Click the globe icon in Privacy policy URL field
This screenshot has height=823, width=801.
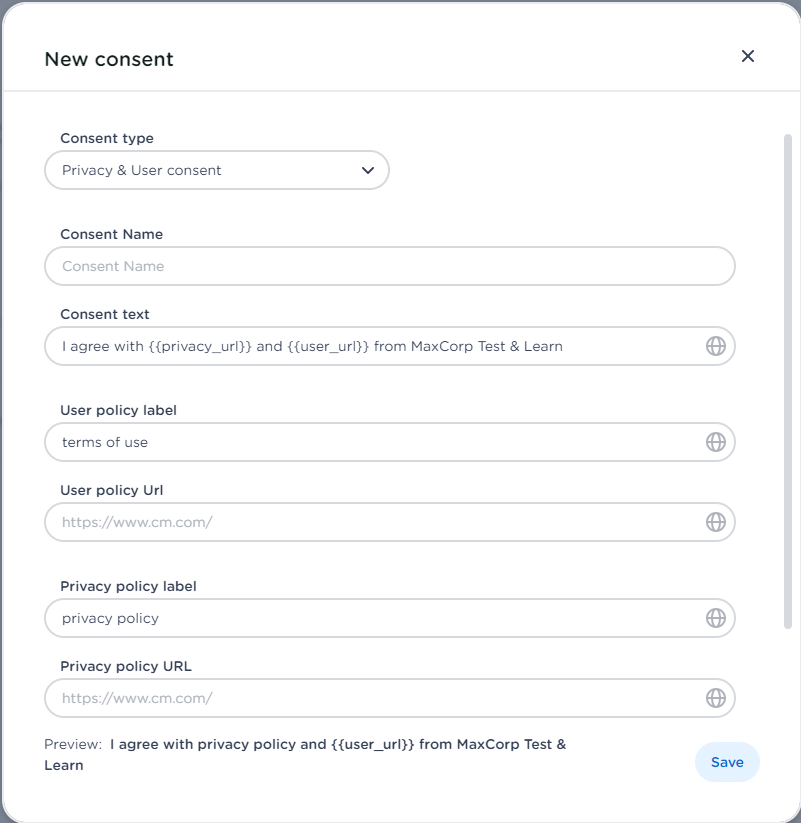(x=715, y=698)
